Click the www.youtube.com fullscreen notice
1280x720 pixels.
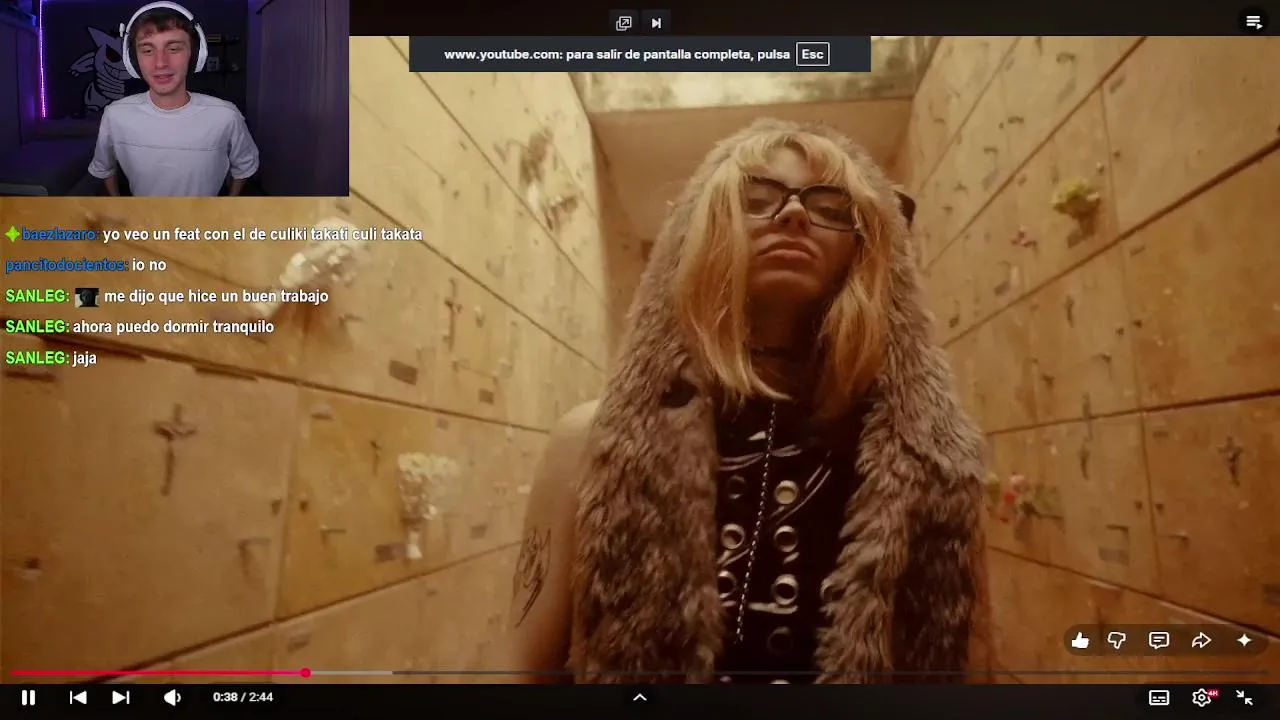pos(640,54)
